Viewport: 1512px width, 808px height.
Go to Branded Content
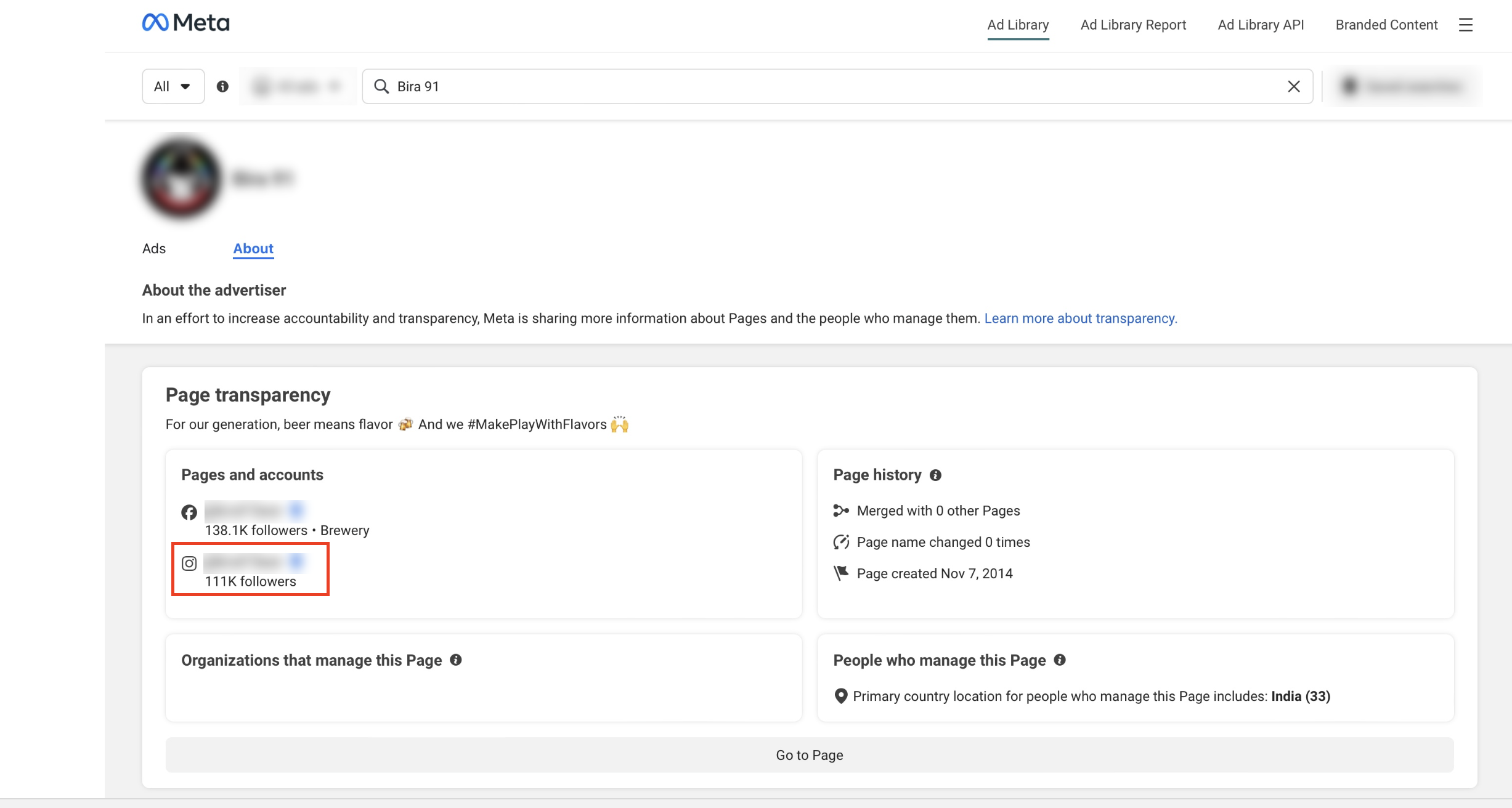tap(1386, 25)
